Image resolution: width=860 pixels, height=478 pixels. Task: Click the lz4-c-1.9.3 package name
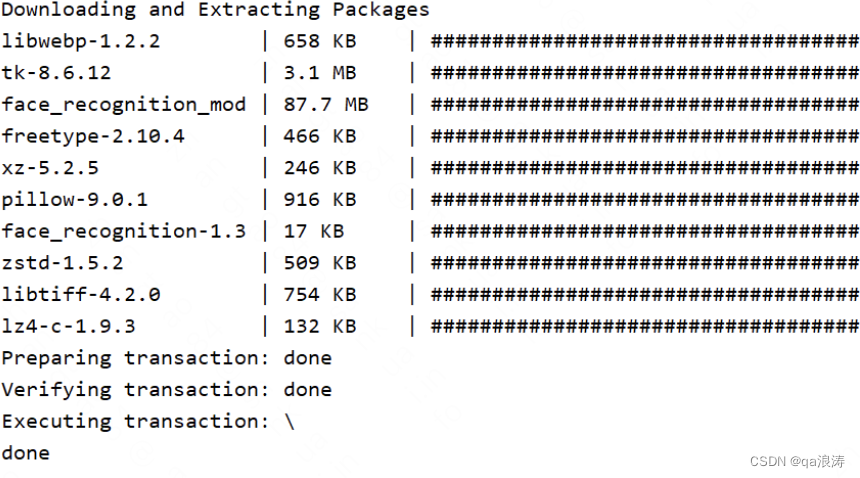tap(68, 327)
